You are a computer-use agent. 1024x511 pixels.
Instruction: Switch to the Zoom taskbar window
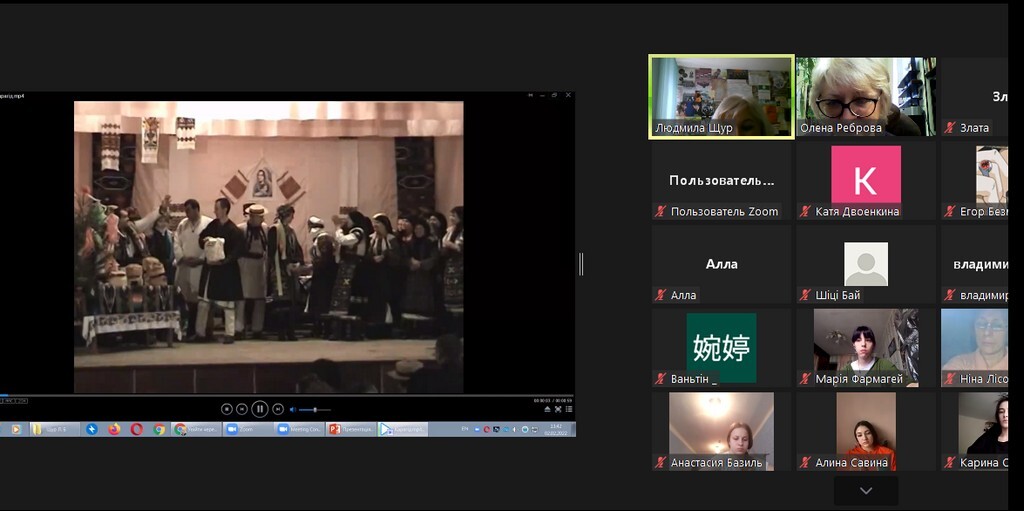(248, 429)
